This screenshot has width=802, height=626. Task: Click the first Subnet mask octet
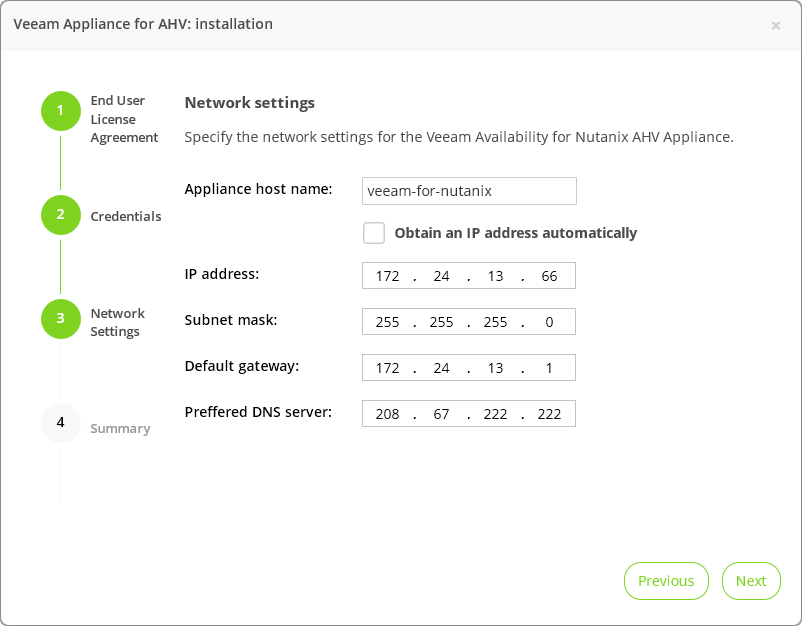click(x=388, y=322)
